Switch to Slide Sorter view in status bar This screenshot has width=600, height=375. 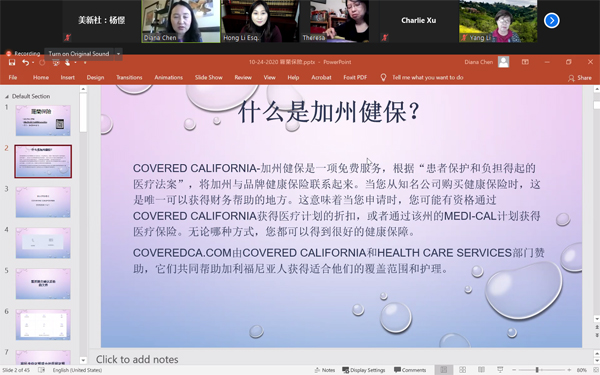point(463,370)
